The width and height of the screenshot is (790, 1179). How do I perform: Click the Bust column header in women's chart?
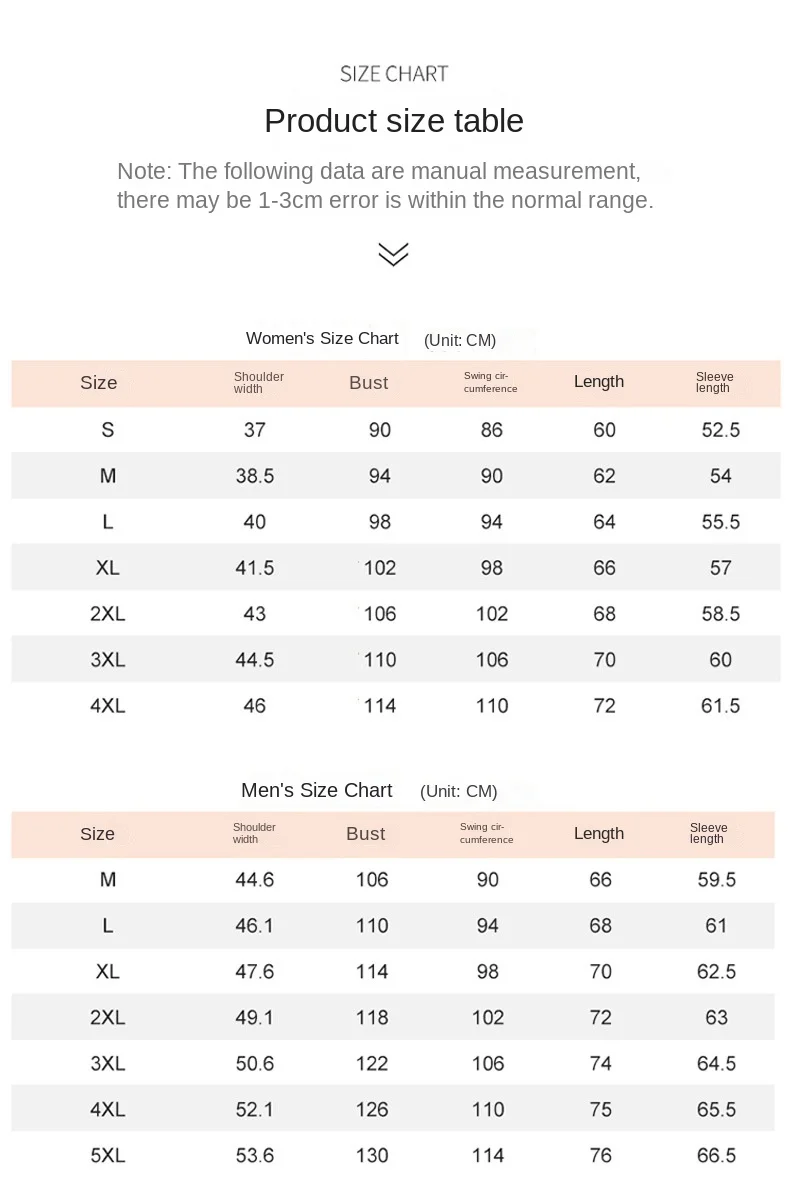(x=369, y=383)
